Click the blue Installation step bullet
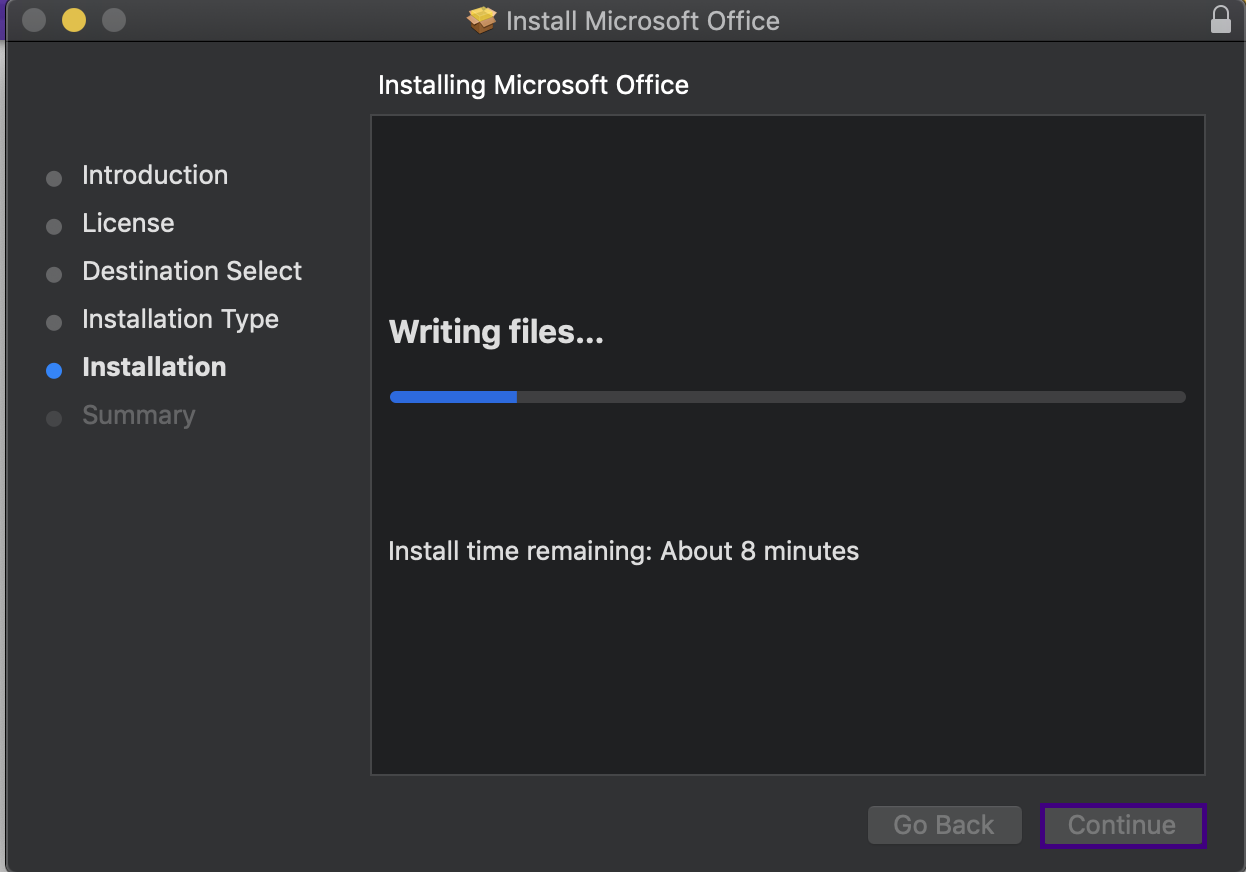 (54, 370)
